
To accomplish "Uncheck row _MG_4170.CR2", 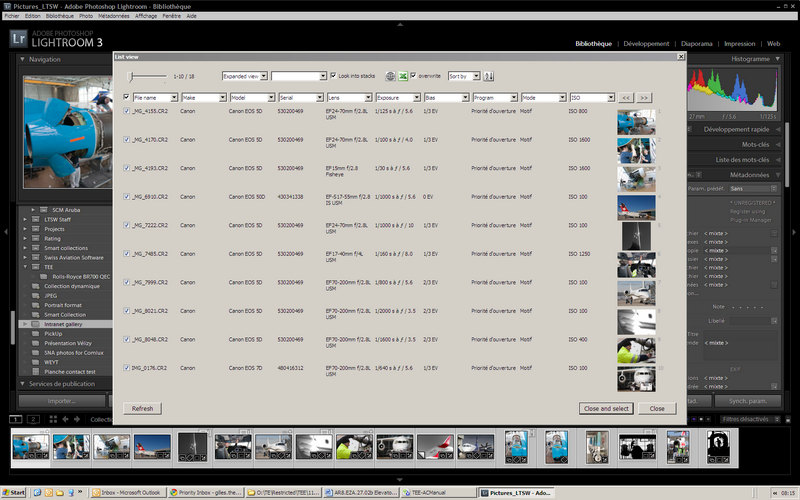I will pyautogui.click(x=127, y=139).
